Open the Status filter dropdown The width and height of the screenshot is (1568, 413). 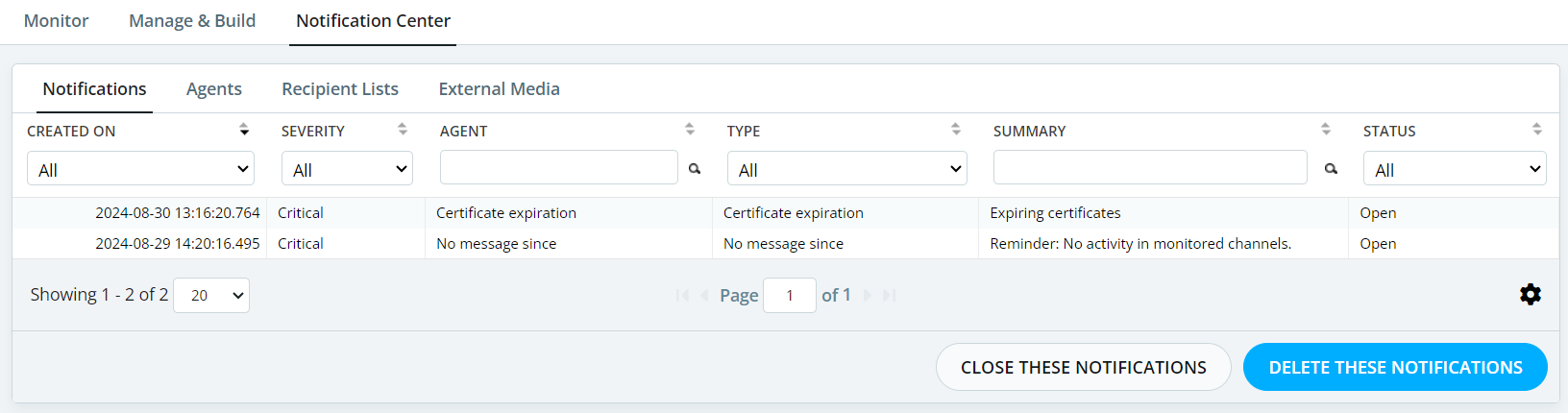pyautogui.click(x=1455, y=168)
